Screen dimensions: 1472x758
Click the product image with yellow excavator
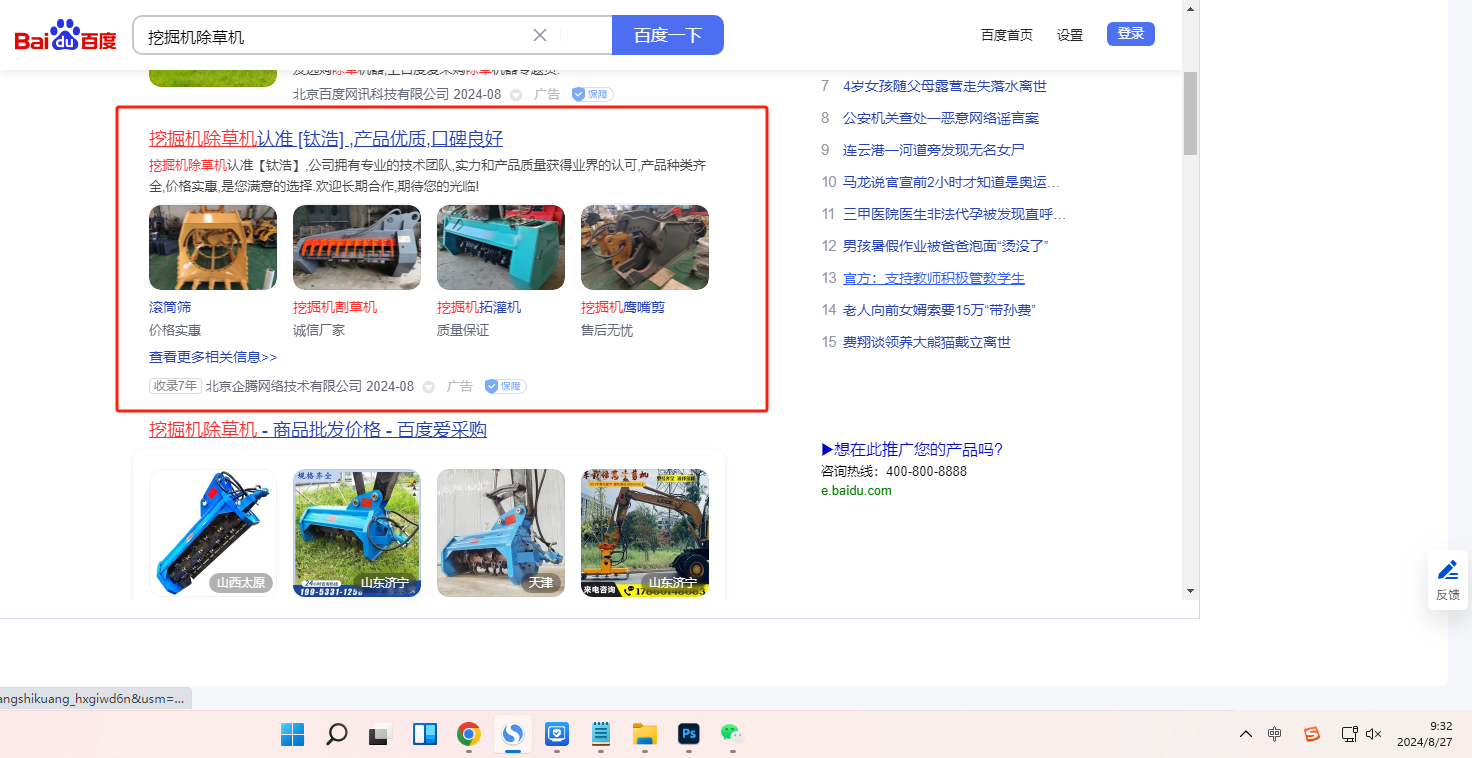click(645, 533)
